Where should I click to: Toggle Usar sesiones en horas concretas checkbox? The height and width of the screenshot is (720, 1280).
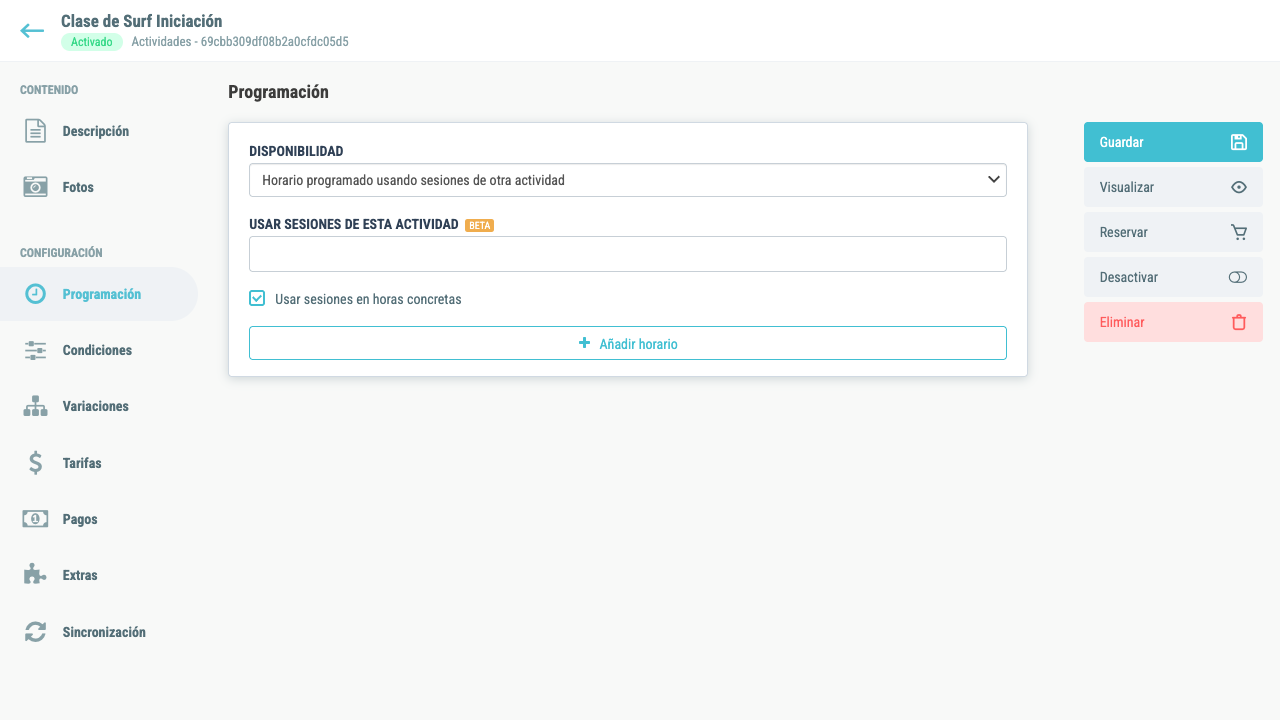(x=257, y=298)
